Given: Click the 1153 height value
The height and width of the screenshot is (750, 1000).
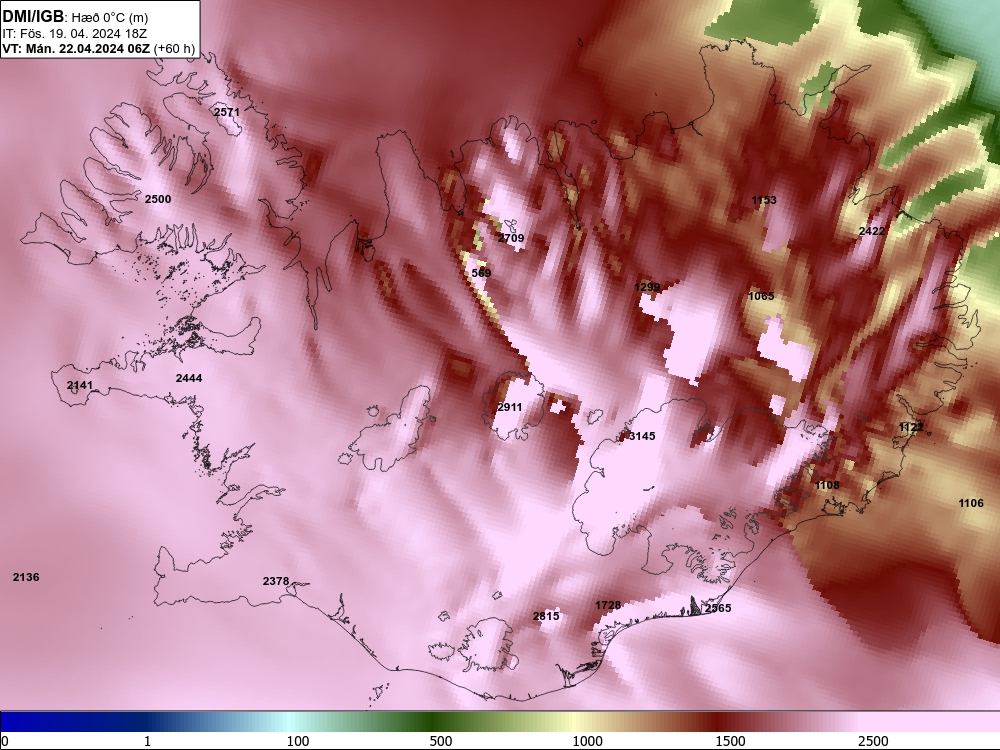Looking at the screenshot, I should [x=764, y=200].
